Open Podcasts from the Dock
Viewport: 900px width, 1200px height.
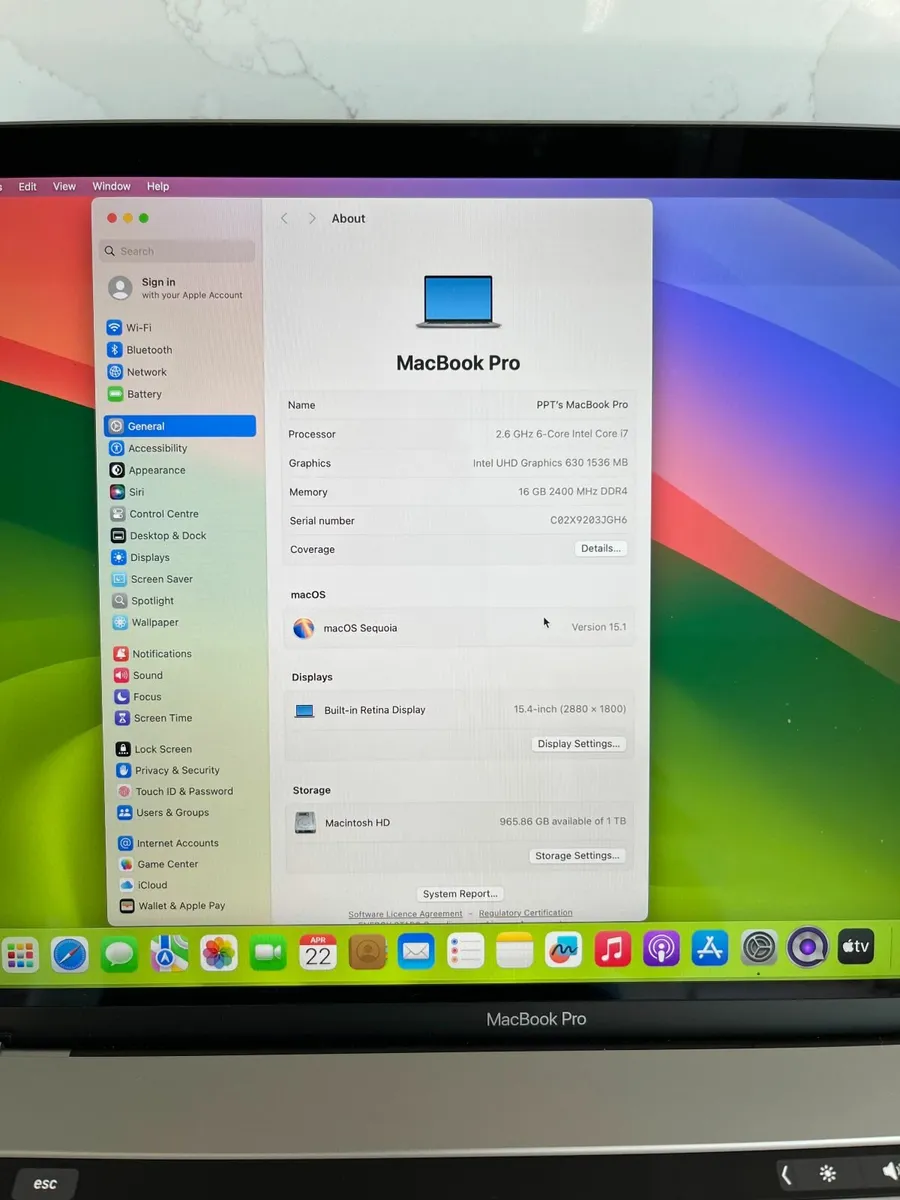pos(661,949)
